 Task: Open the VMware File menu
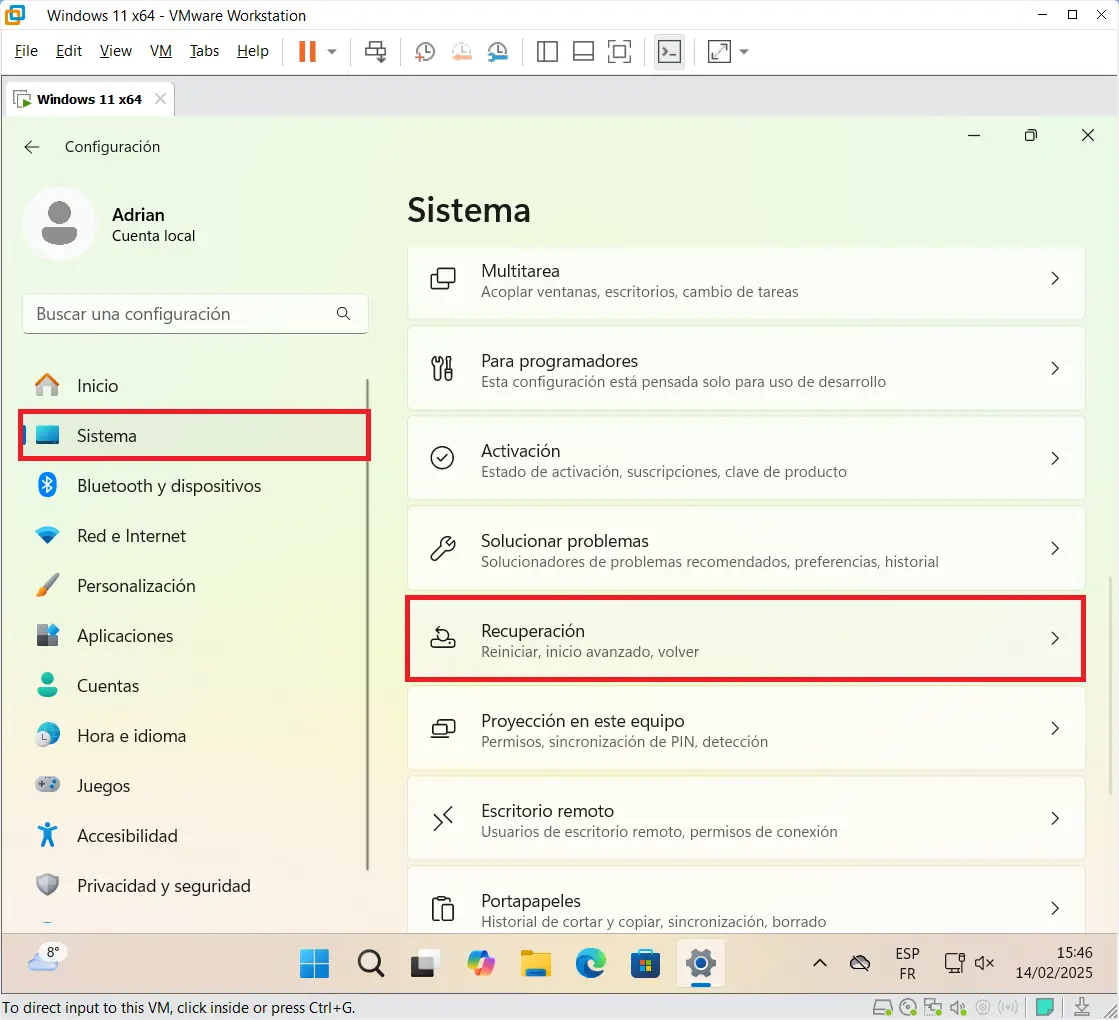26,51
